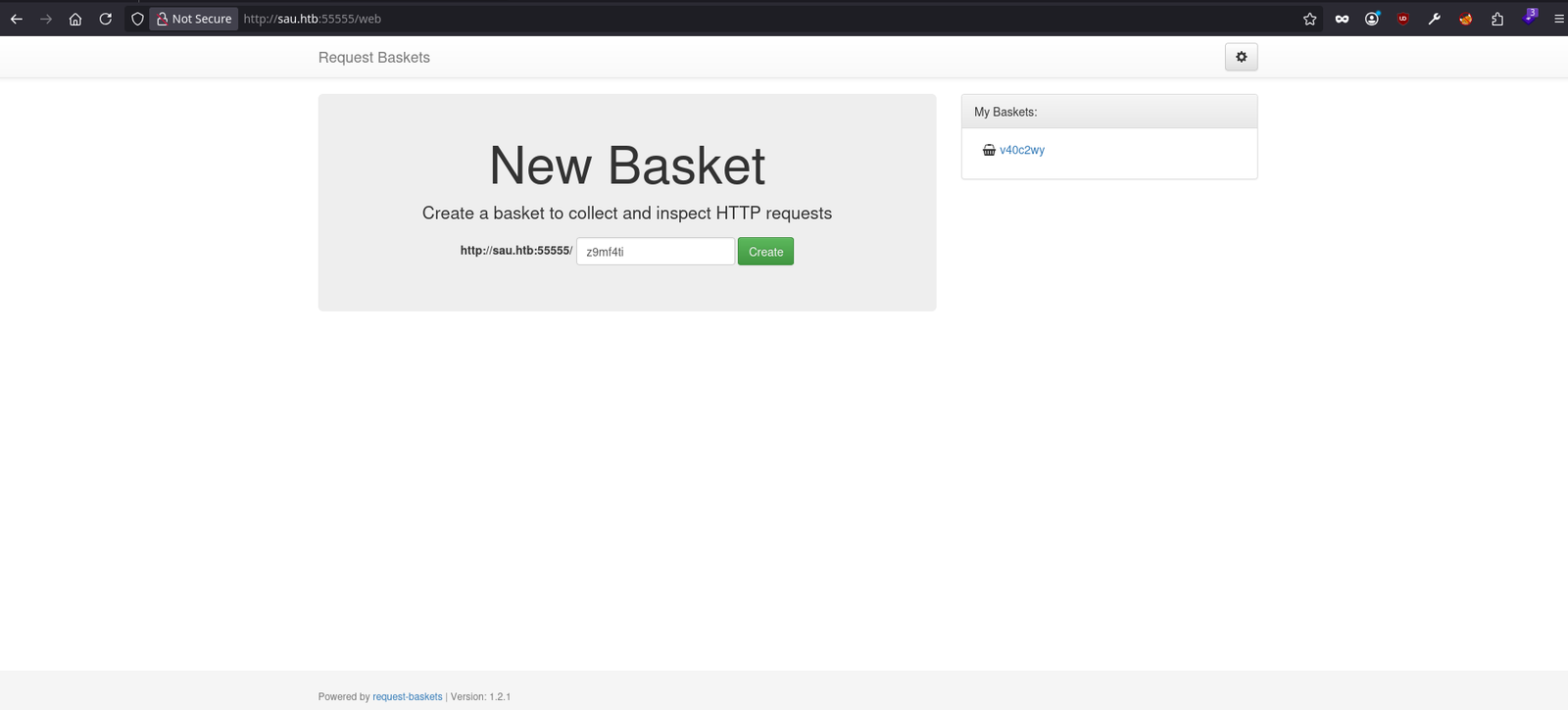Click the tracking protection shield icon
The width and height of the screenshot is (1568, 710).
coord(137,19)
